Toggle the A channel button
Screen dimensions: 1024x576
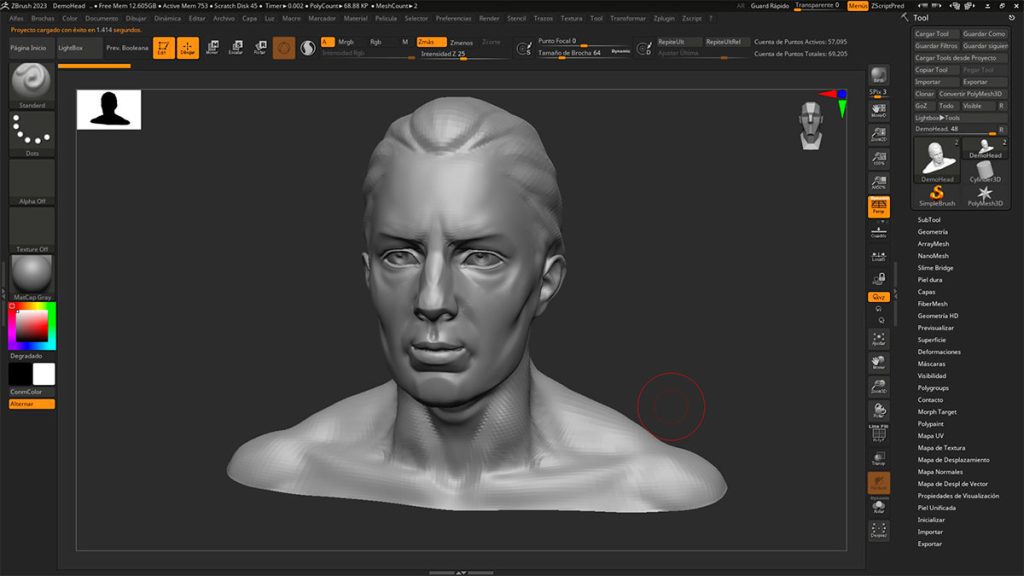[x=327, y=42]
